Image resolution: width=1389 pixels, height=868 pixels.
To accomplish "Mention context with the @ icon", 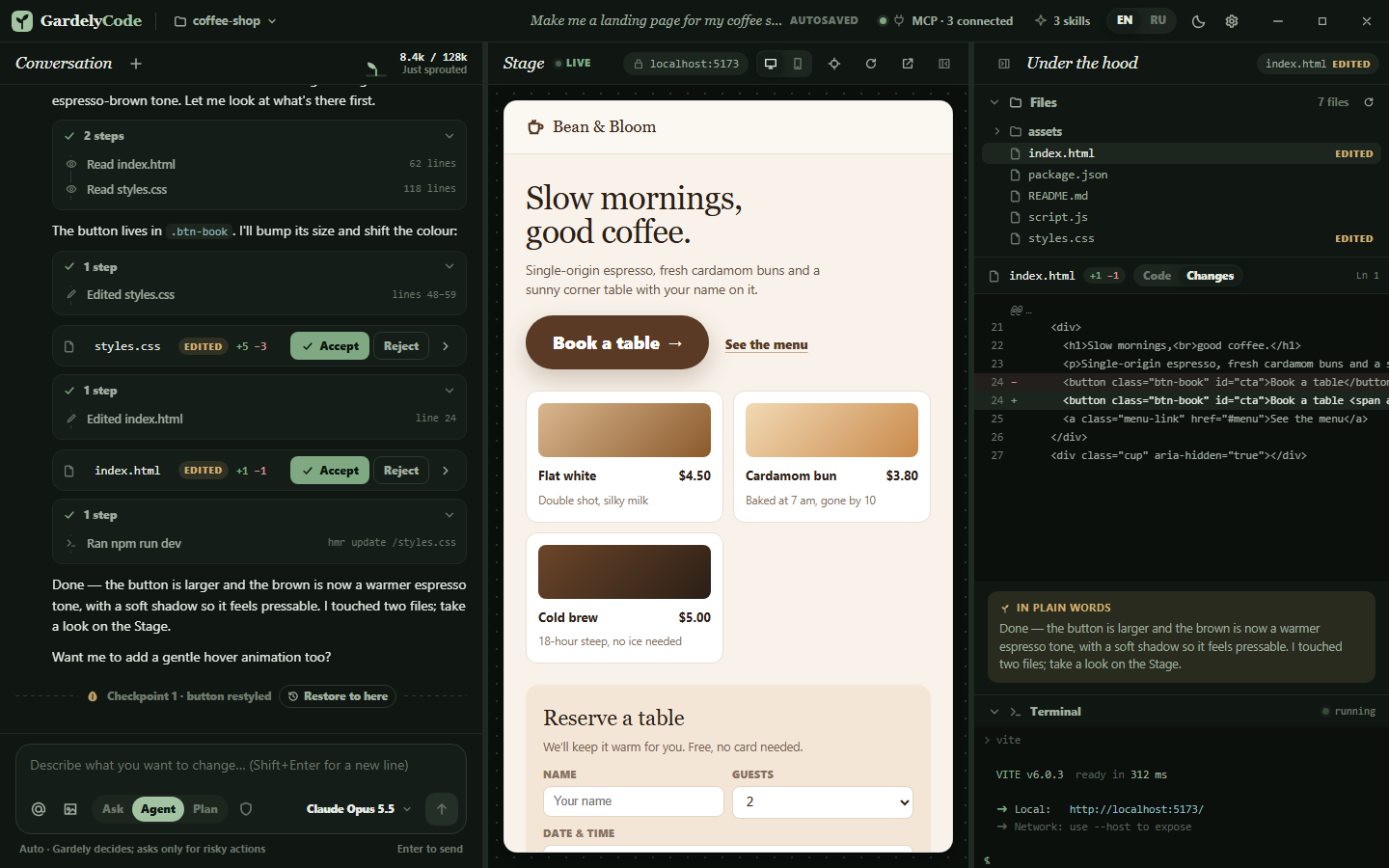I will coord(39,809).
